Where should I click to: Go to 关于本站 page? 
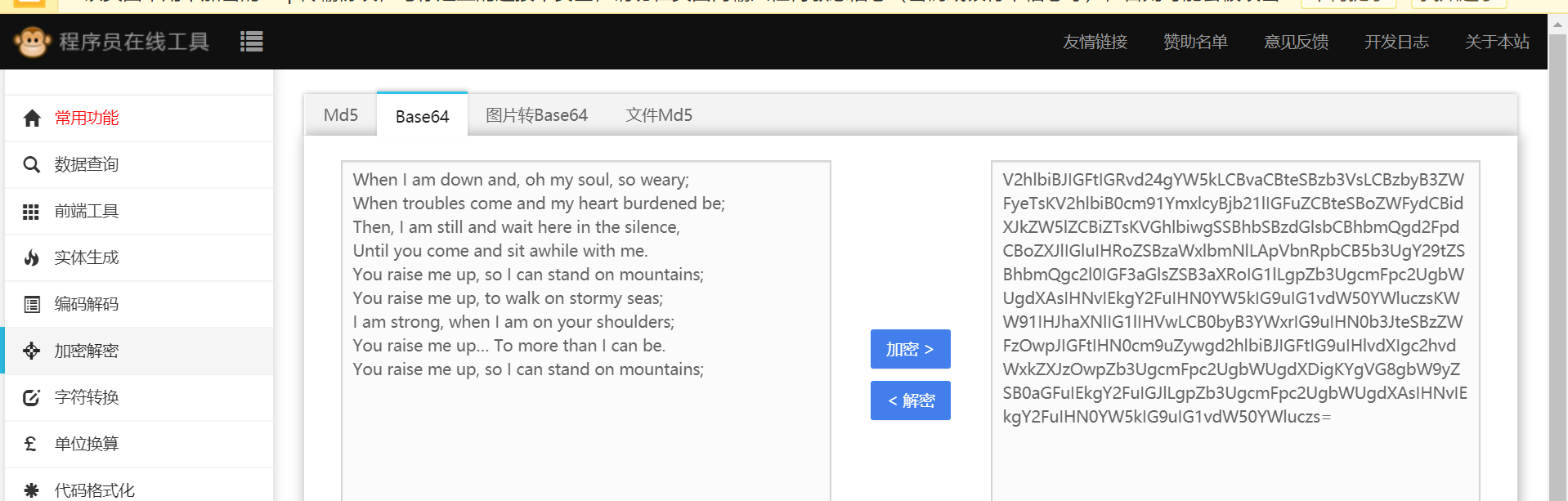pyautogui.click(x=1497, y=42)
